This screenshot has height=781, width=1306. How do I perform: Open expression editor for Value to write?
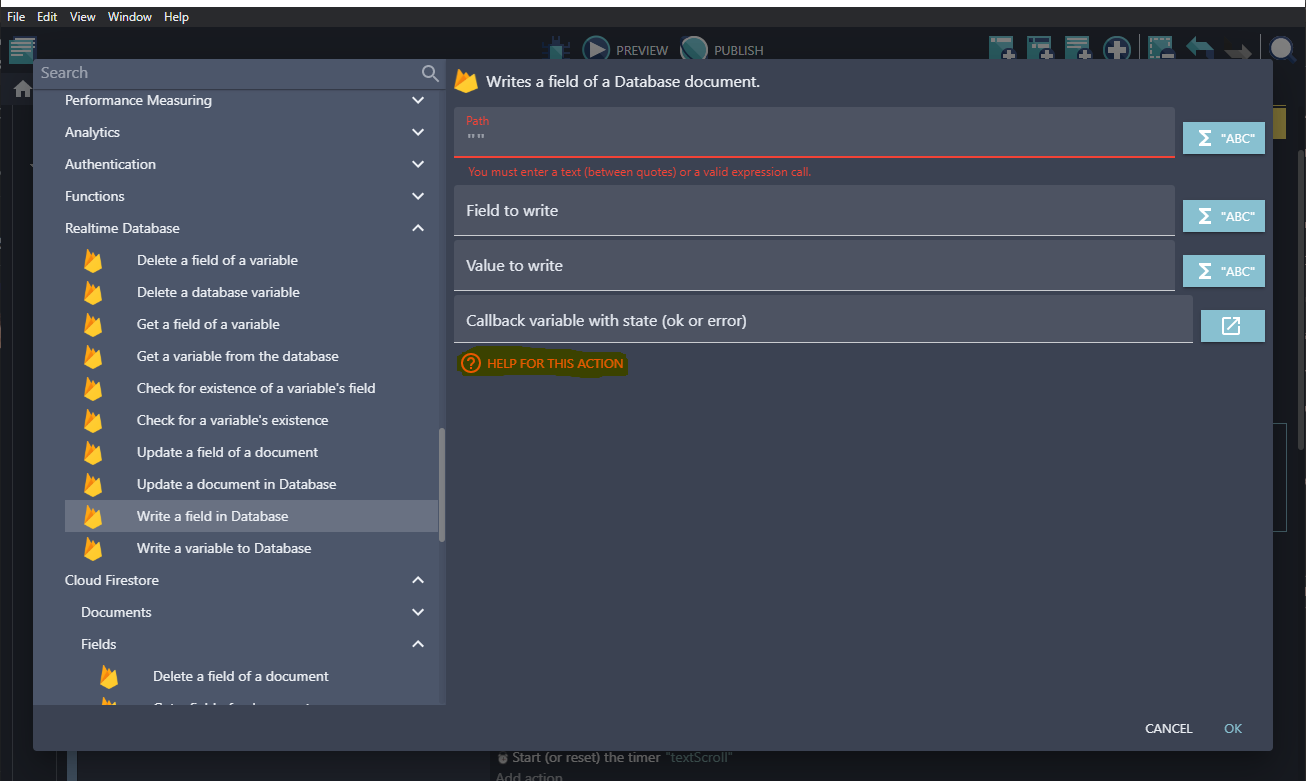(1224, 271)
